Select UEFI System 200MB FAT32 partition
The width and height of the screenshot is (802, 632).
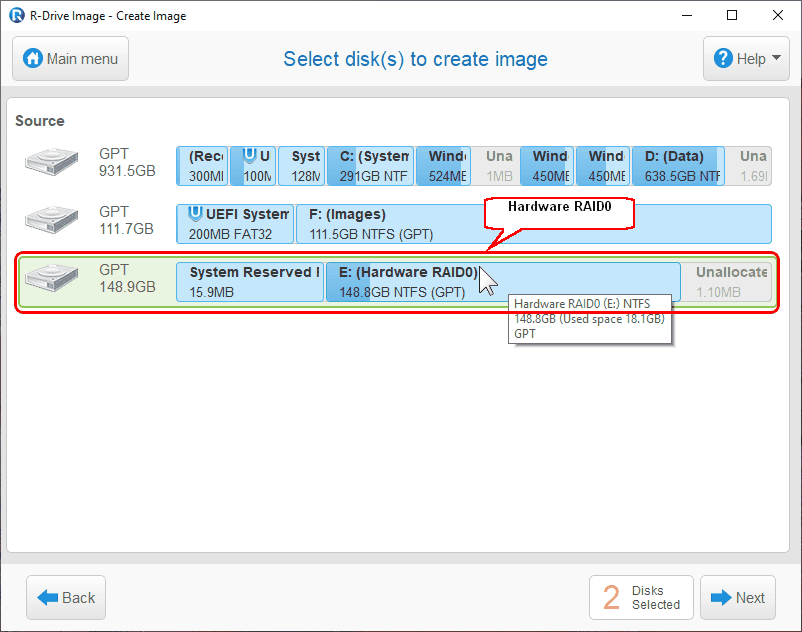point(235,224)
